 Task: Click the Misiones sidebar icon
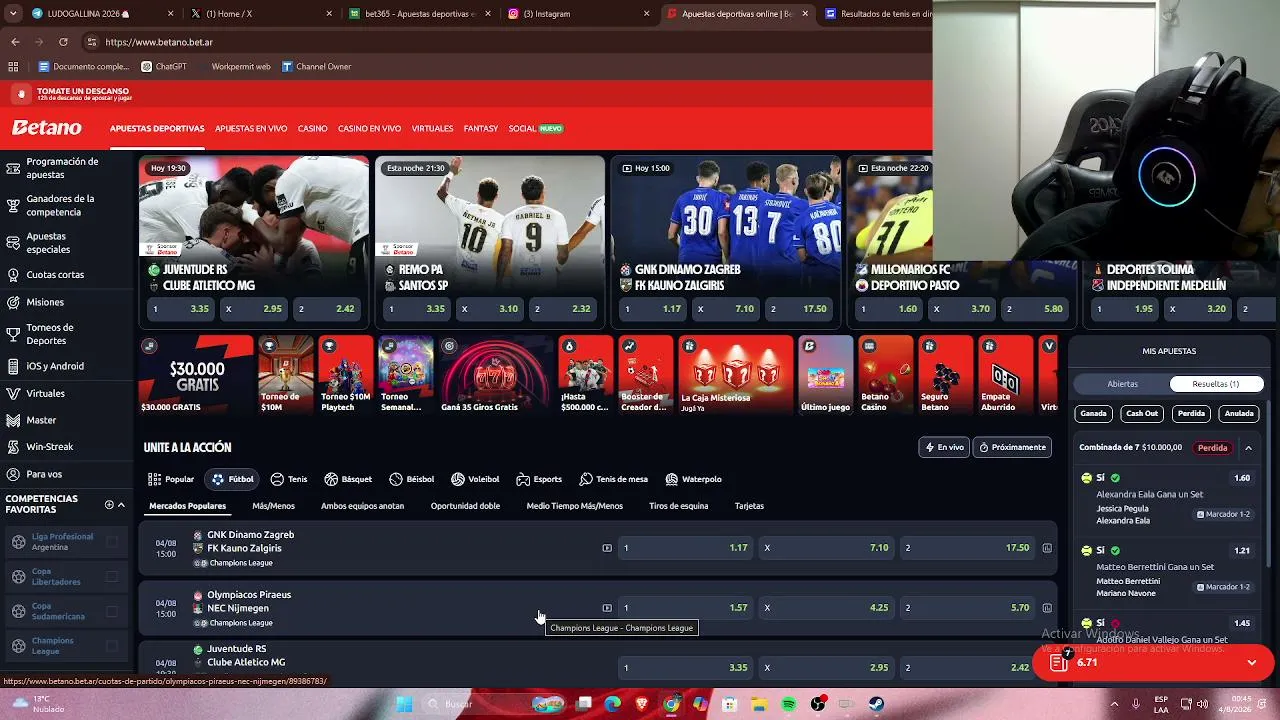click(x=13, y=302)
